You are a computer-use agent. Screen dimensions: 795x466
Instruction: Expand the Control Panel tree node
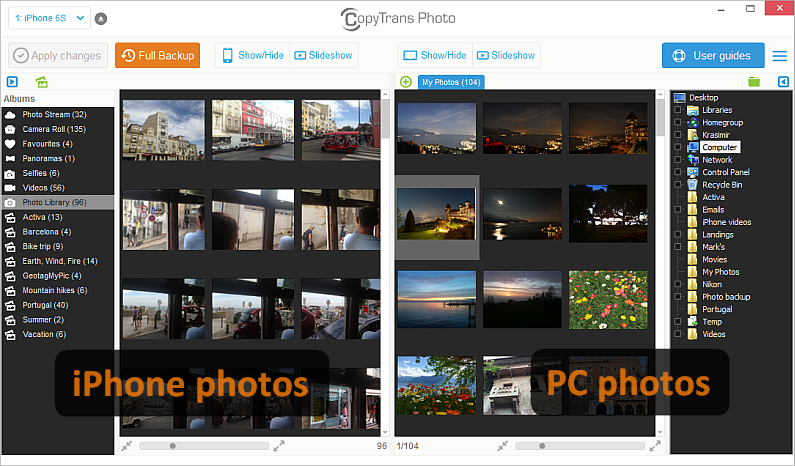tap(678, 172)
